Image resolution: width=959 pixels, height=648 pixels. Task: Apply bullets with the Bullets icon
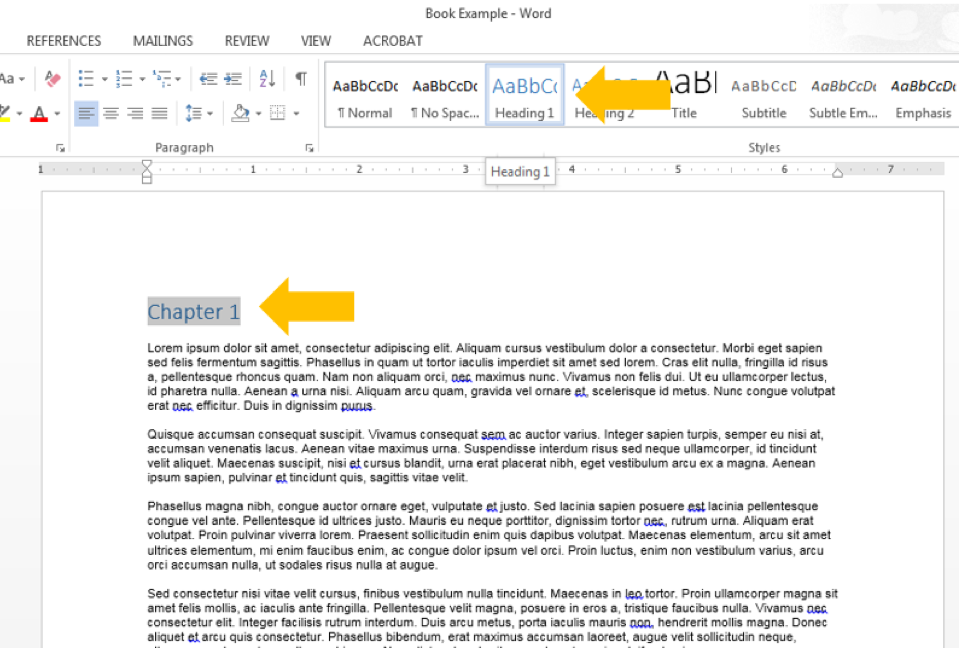tap(86, 78)
